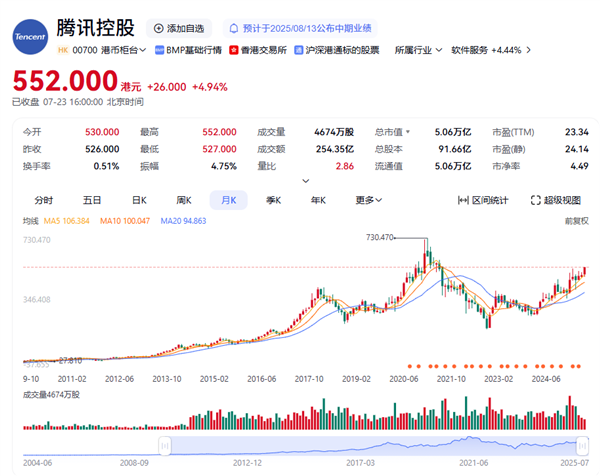Click the 振幅 value 4.75%
The image size is (600, 476).
(224, 166)
